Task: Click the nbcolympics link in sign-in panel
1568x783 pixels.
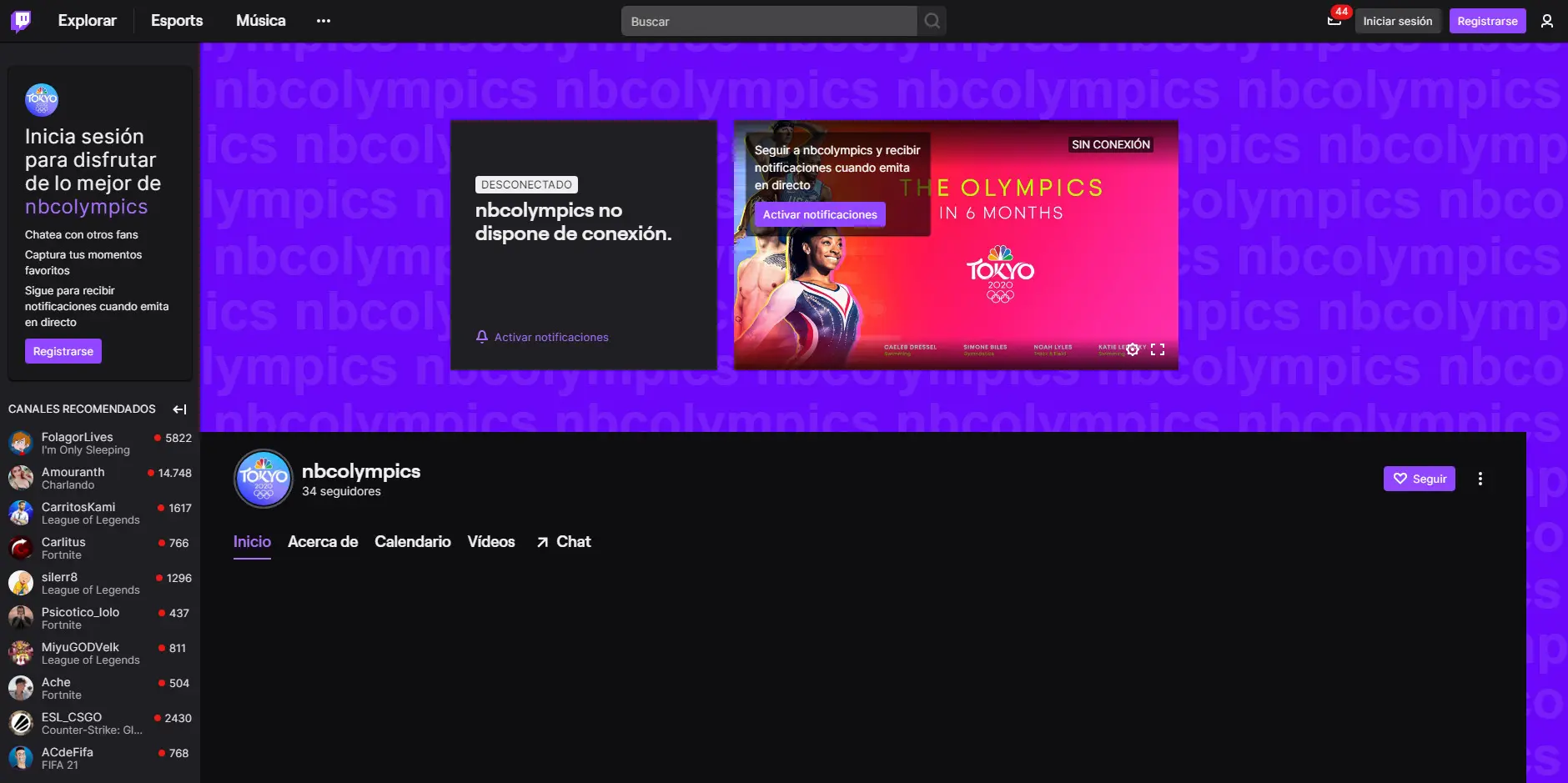Action: (86, 207)
